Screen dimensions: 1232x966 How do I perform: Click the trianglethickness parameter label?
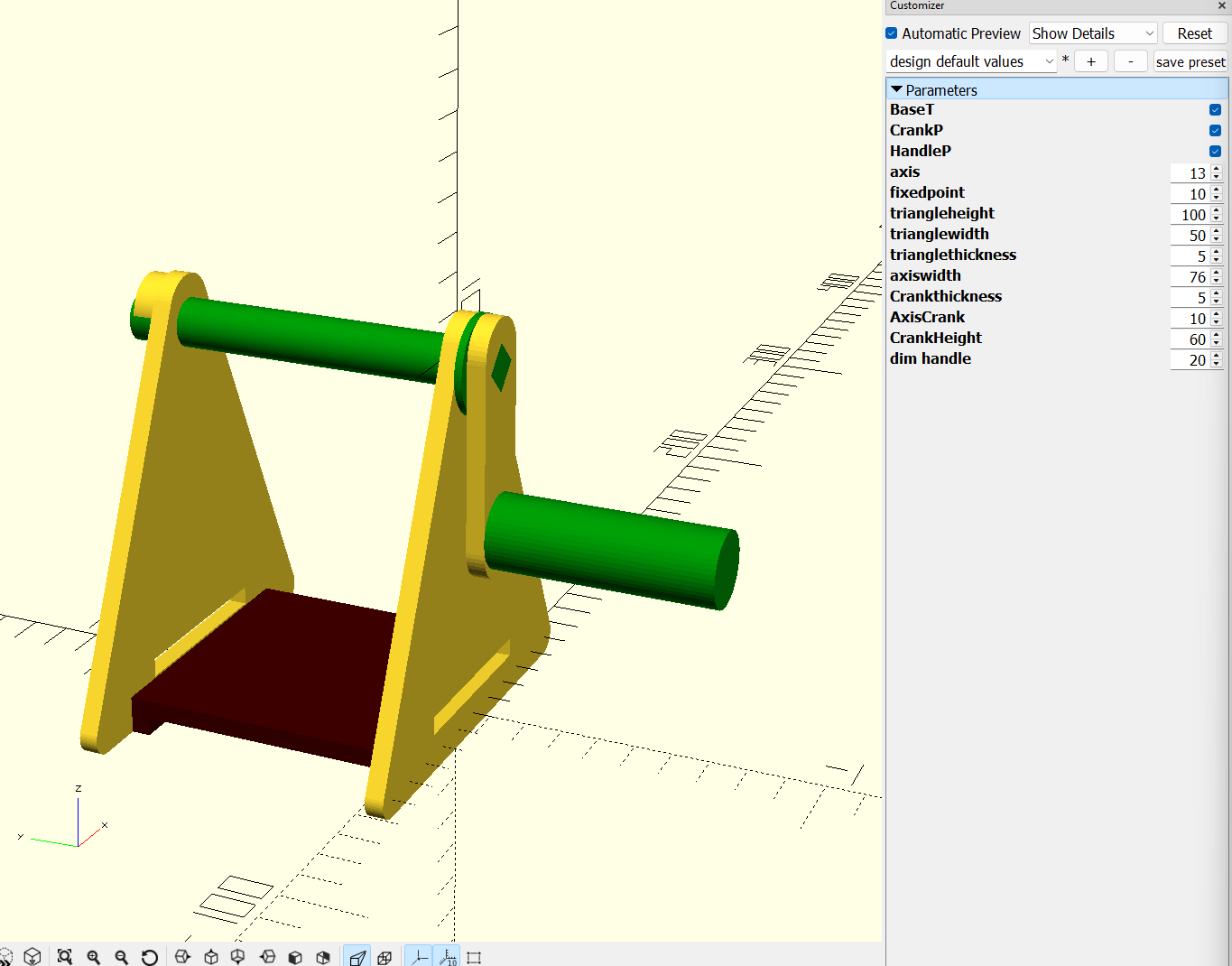coord(953,255)
